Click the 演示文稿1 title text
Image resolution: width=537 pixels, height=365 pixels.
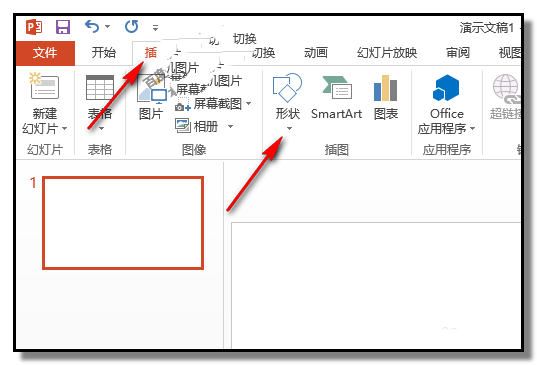click(487, 28)
